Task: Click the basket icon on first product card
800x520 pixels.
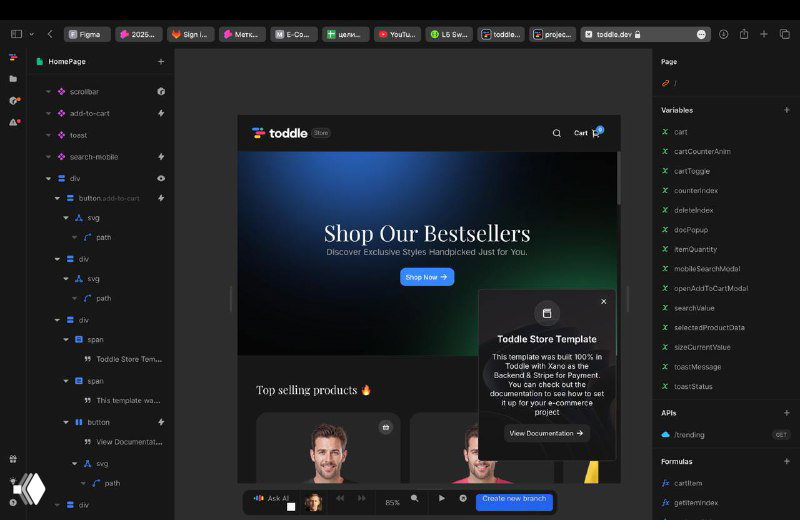Action: (386, 427)
